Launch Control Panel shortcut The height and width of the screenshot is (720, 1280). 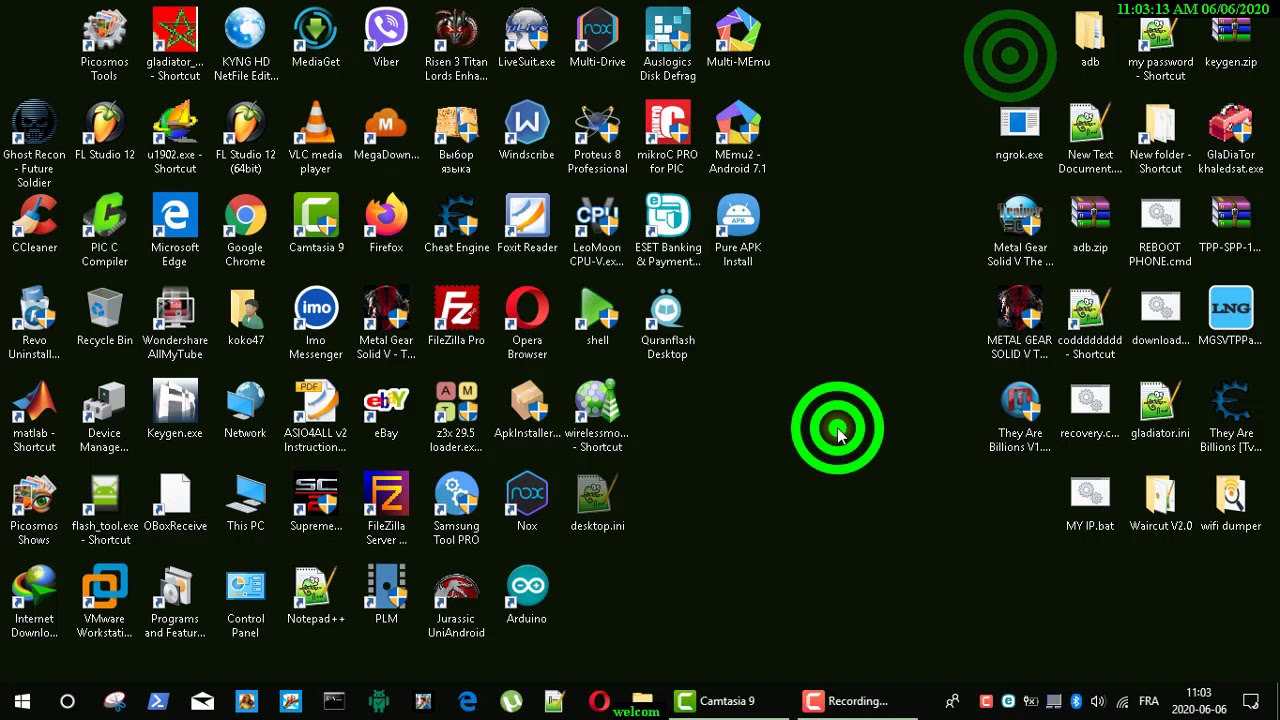click(245, 603)
